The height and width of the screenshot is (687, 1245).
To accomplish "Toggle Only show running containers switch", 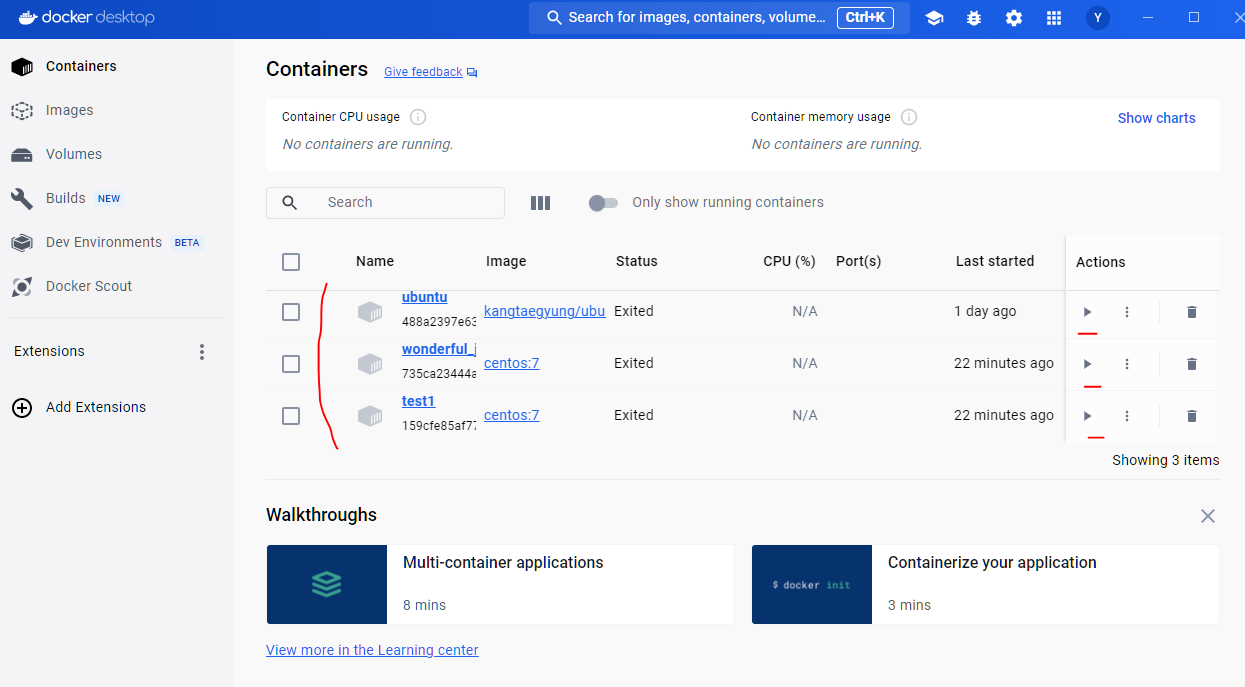I will coord(603,203).
